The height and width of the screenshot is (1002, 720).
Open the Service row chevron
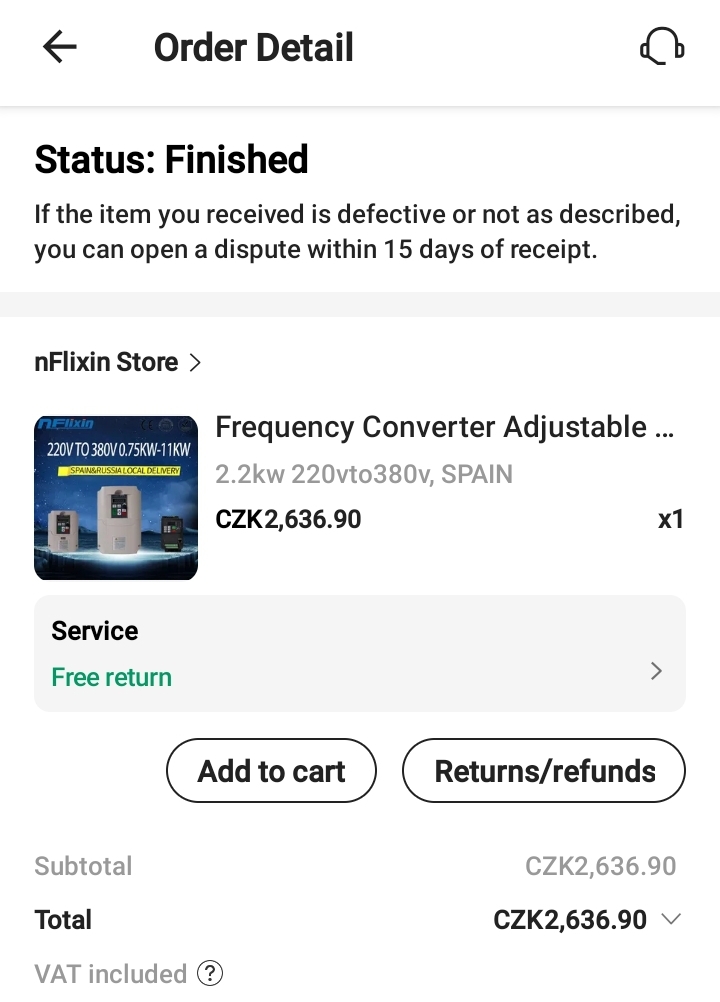click(x=656, y=671)
